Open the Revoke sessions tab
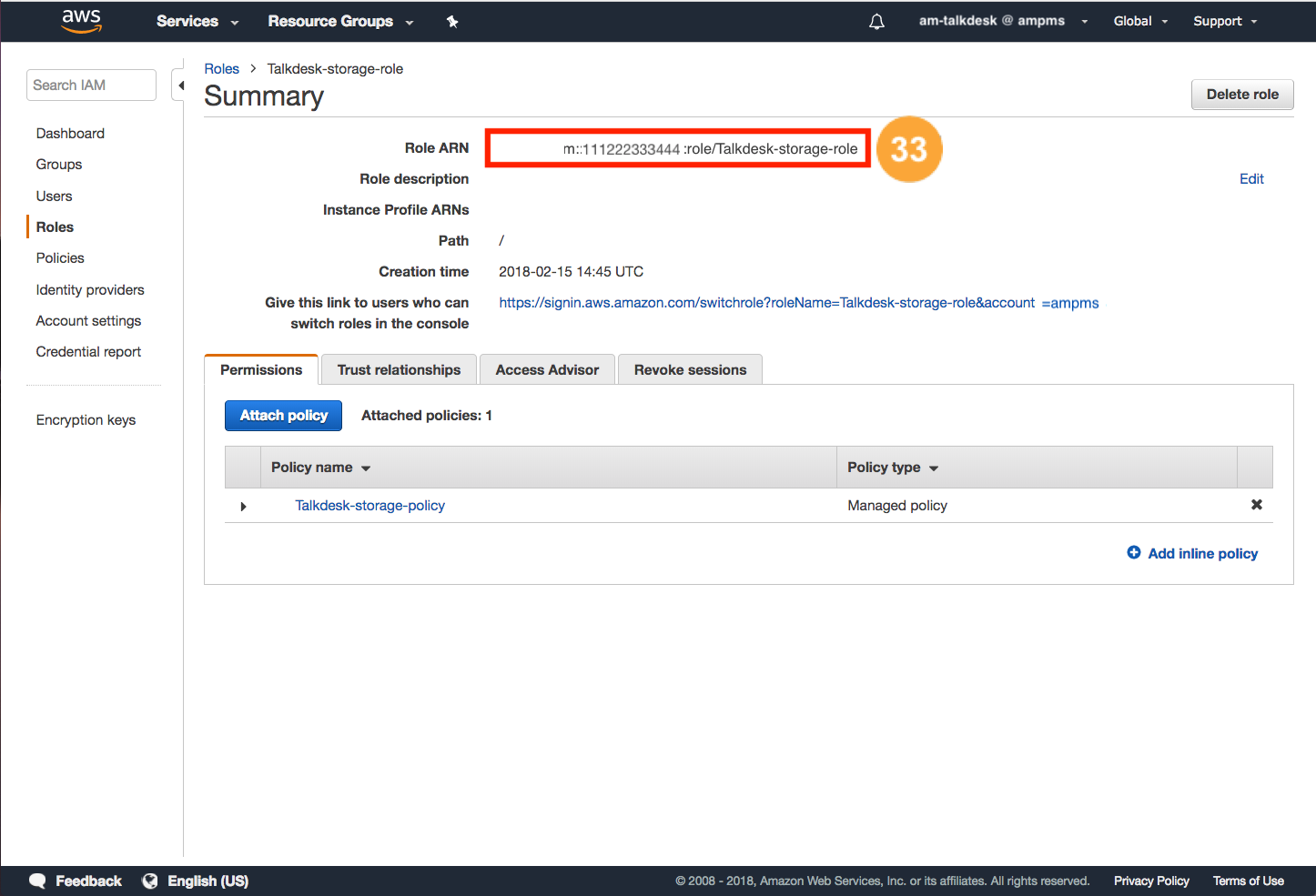Image resolution: width=1316 pixels, height=896 pixels. (x=690, y=369)
